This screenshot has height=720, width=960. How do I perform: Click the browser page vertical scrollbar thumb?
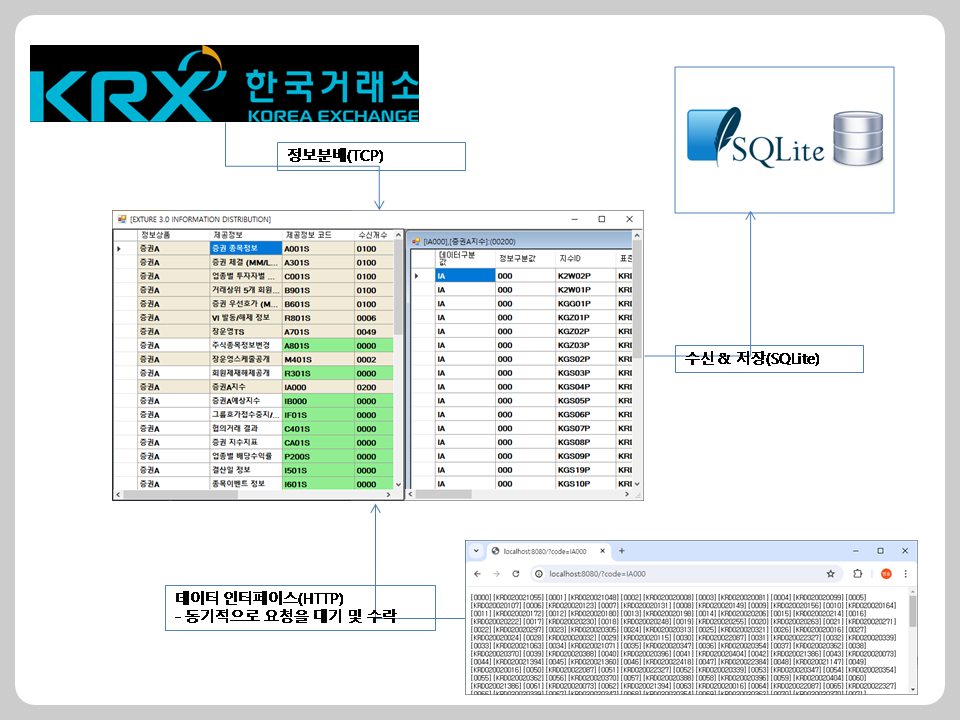click(x=912, y=611)
